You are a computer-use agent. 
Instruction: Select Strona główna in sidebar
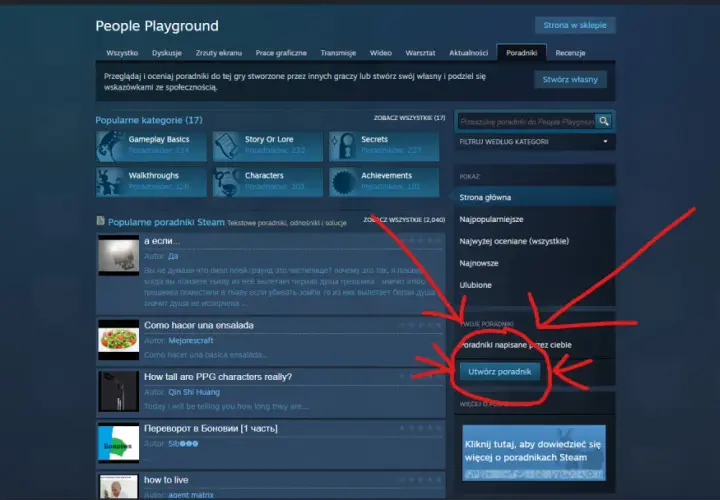pyautogui.click(x=534, y=197)
